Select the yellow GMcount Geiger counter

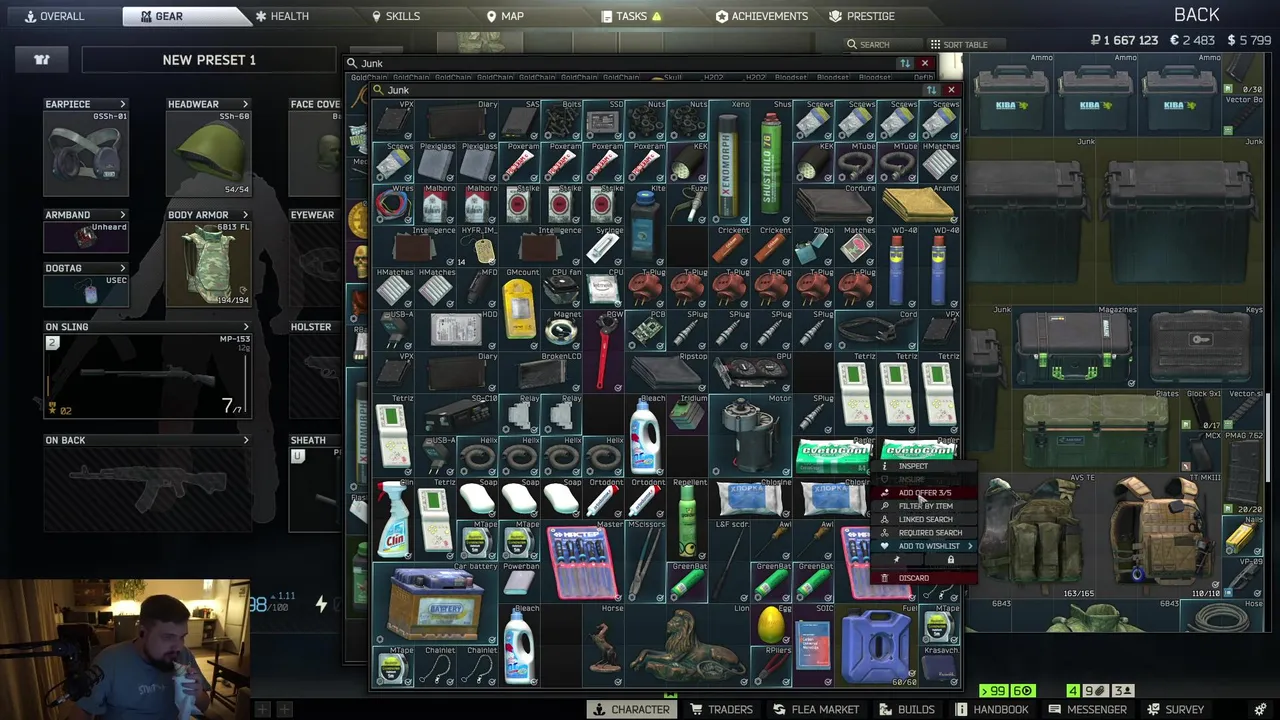pyautogui.click(x=519, y=309)
